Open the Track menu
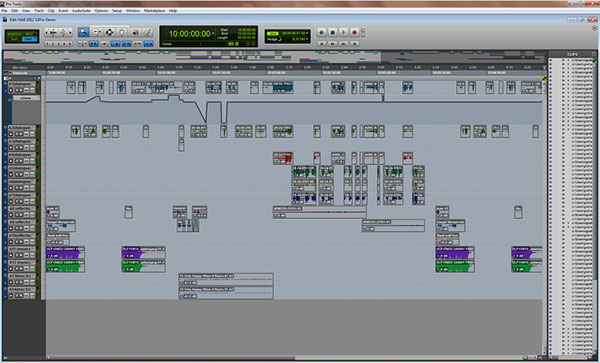Screen dimensions: 600x363 (39, 11)
